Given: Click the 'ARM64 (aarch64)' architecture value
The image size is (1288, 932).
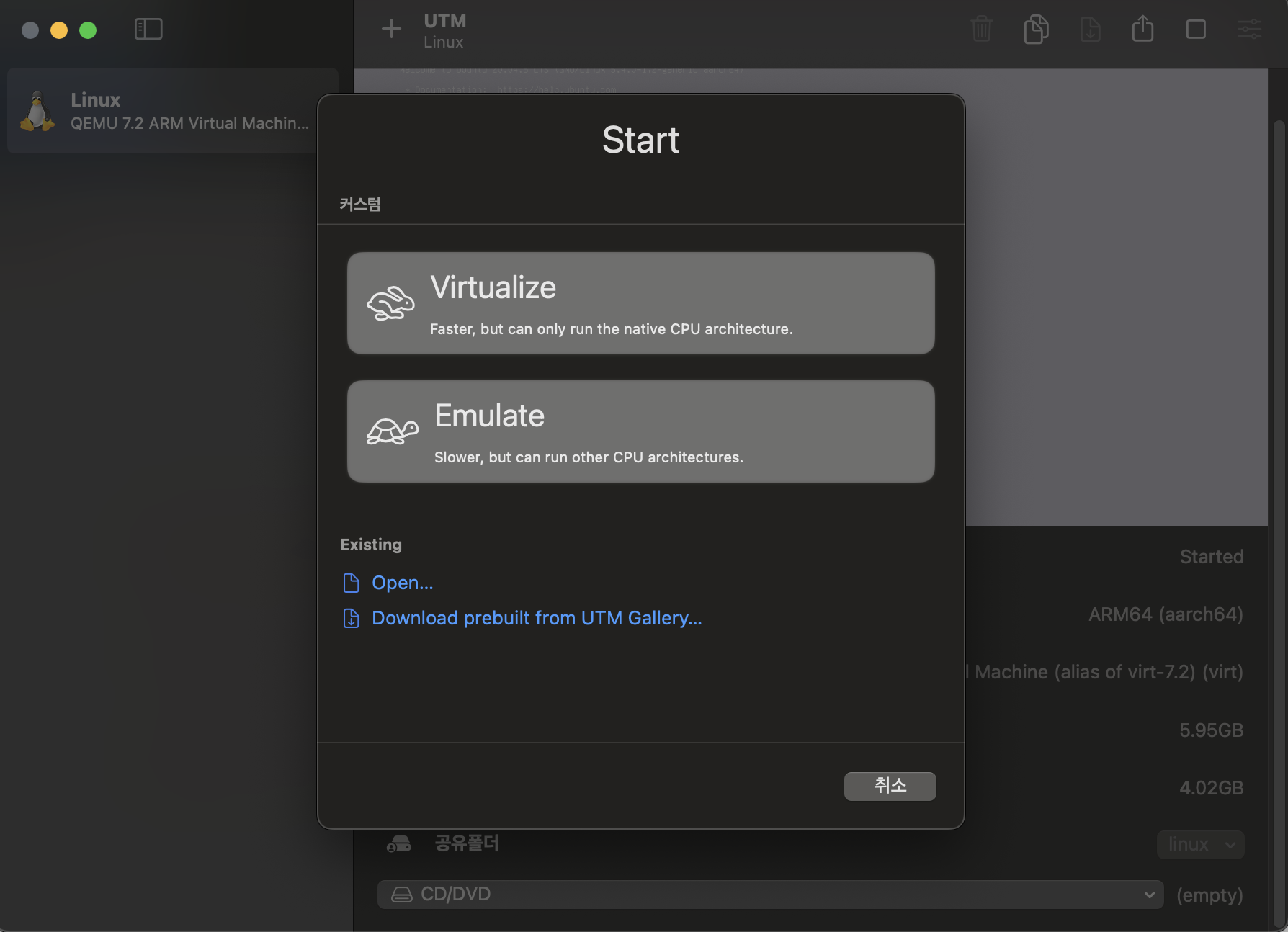Looking at the screenshot, I should (x=1166, y=614).
